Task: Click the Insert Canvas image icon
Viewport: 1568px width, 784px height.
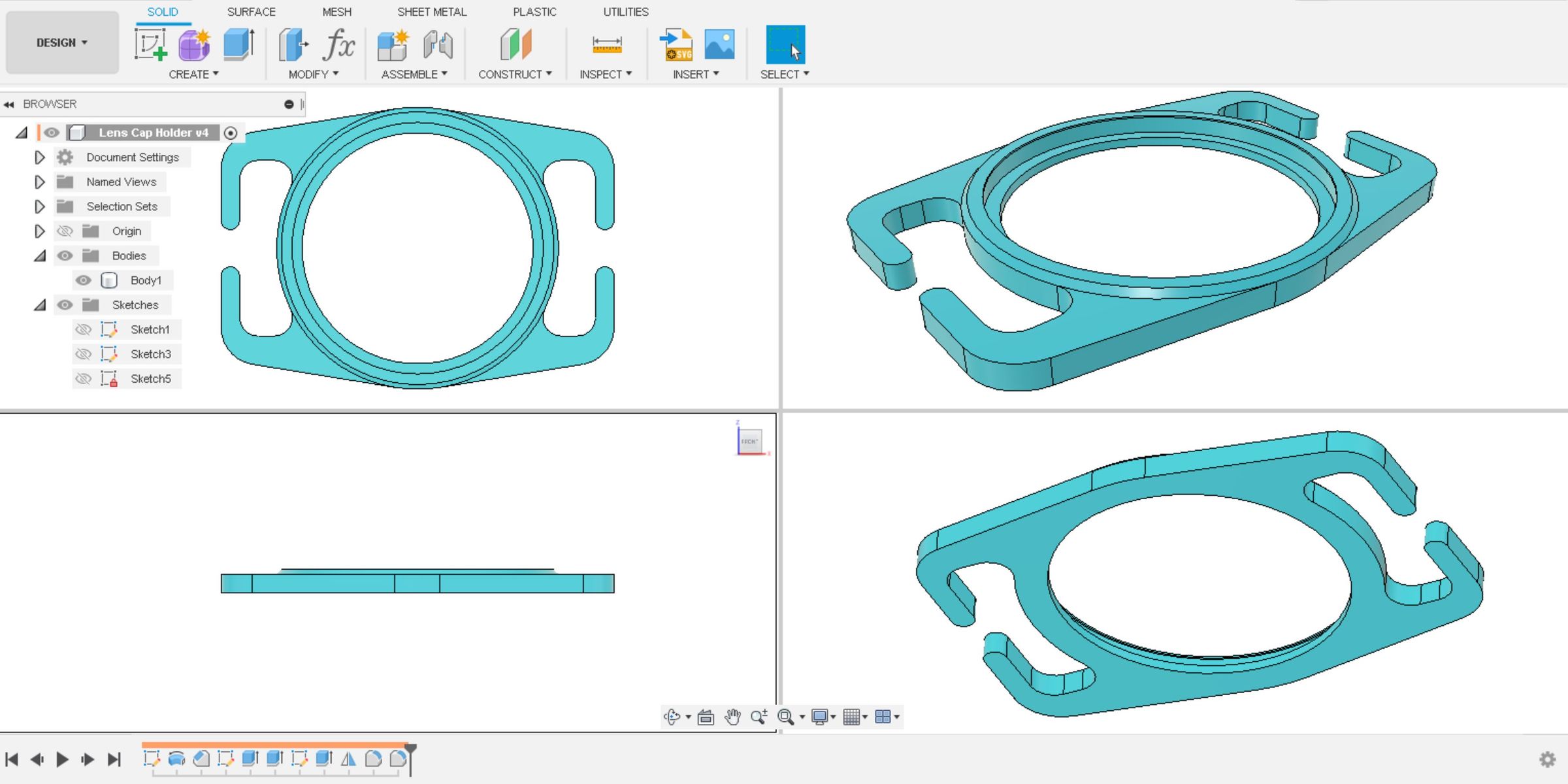Action: tap(719, 46)
